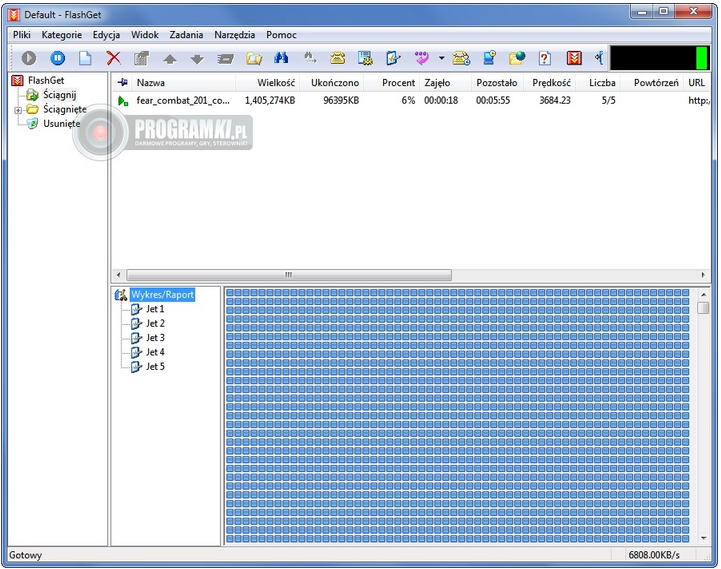721x569 pixels.
Task: Open the Narzędzia menu
Action: (235, 35)
